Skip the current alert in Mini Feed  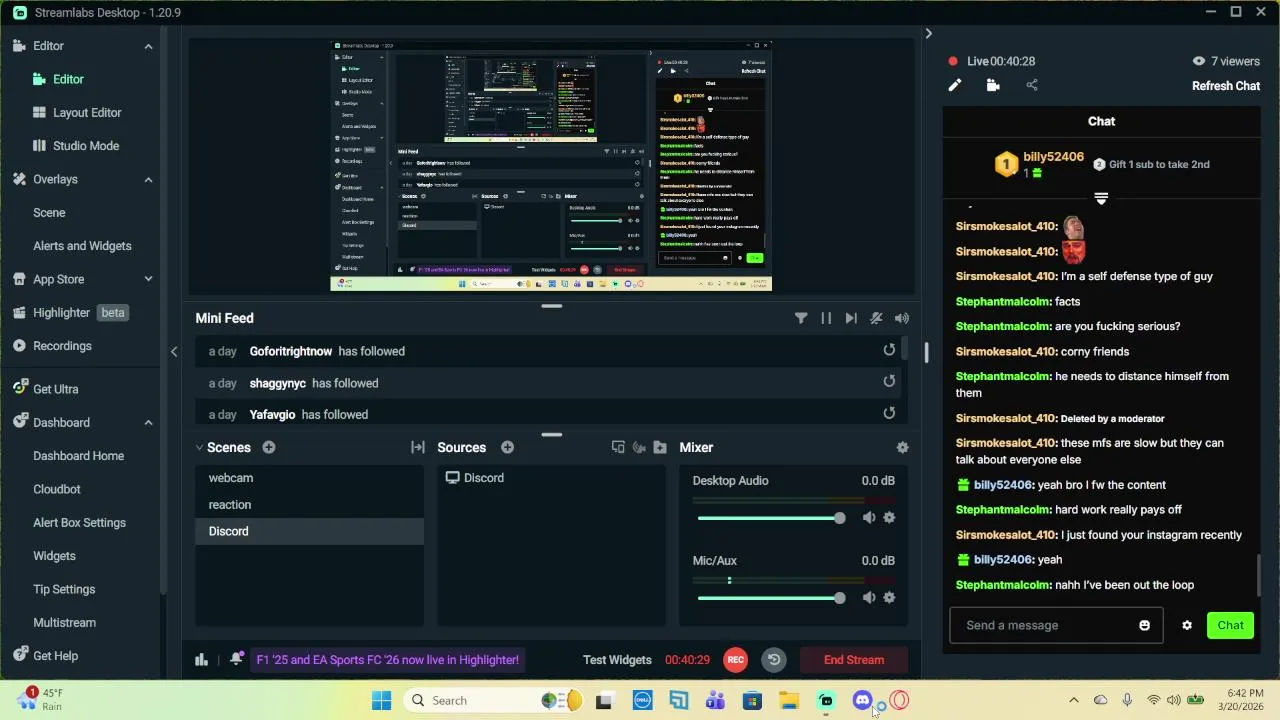(851, 318)
